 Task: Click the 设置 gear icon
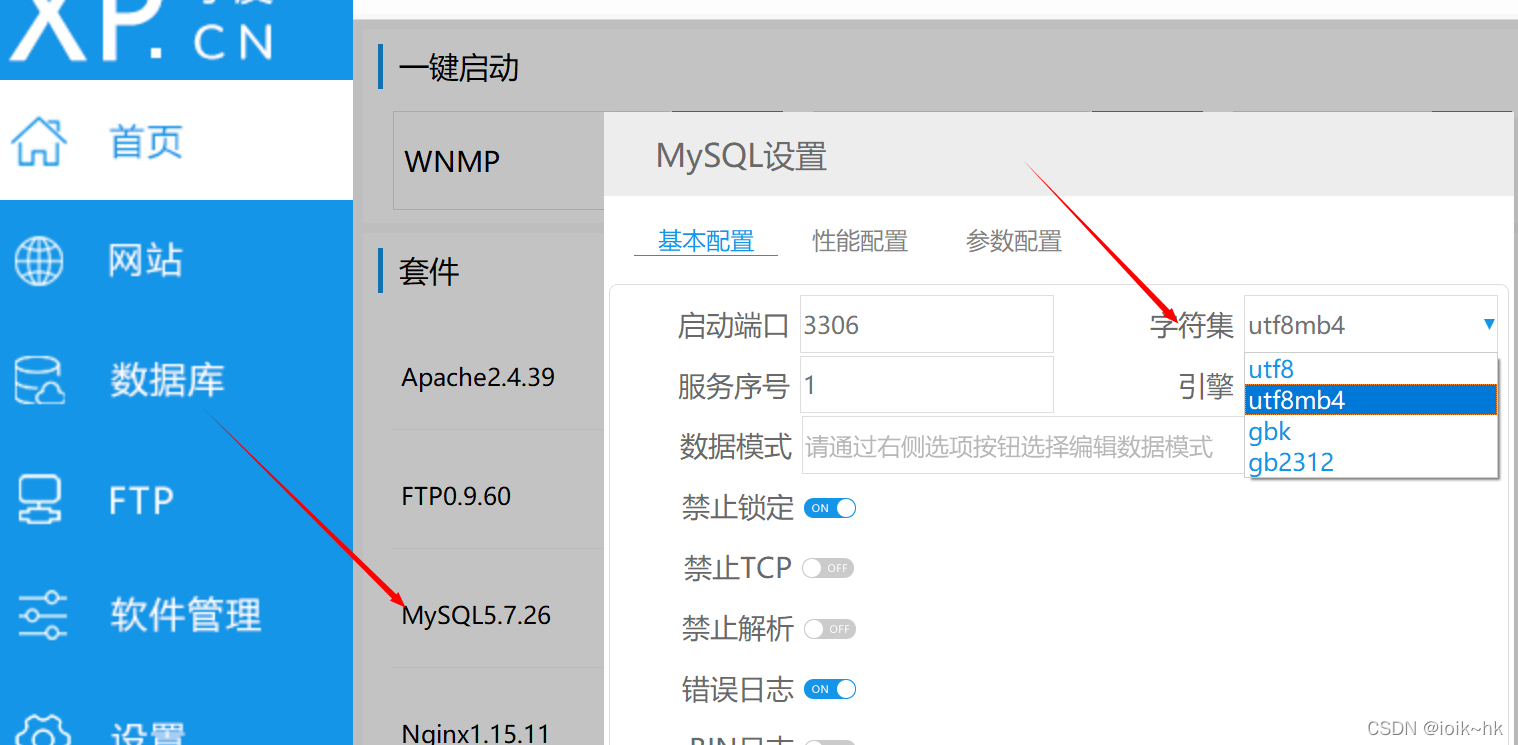(x=42, y=730)
